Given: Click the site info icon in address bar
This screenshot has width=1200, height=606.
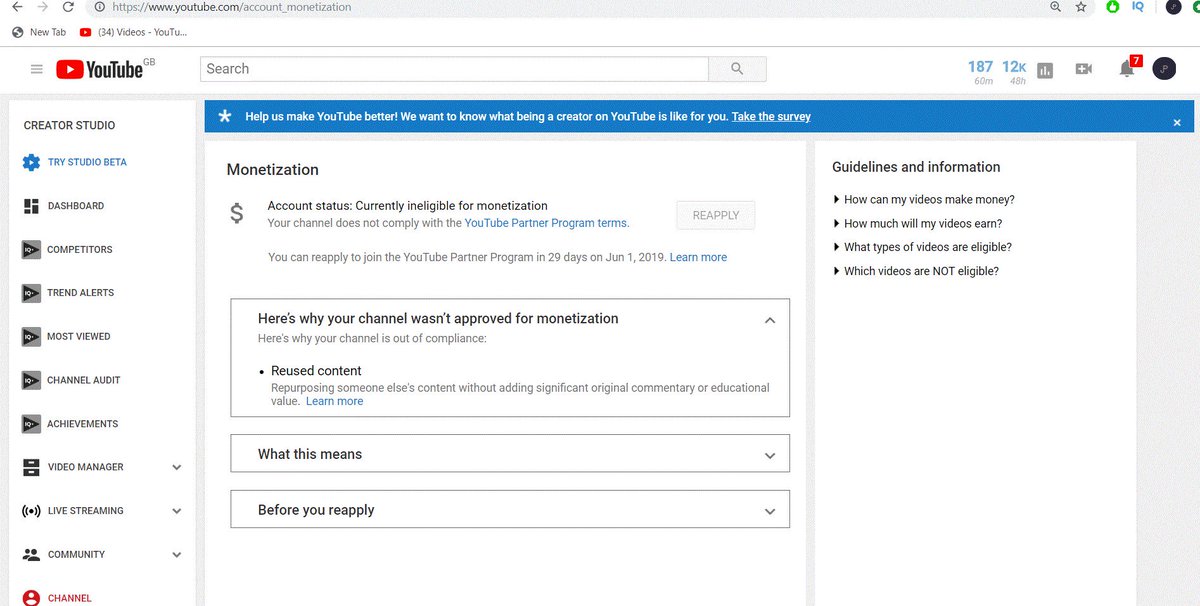Looking at the screenshot, I should 98,6.
